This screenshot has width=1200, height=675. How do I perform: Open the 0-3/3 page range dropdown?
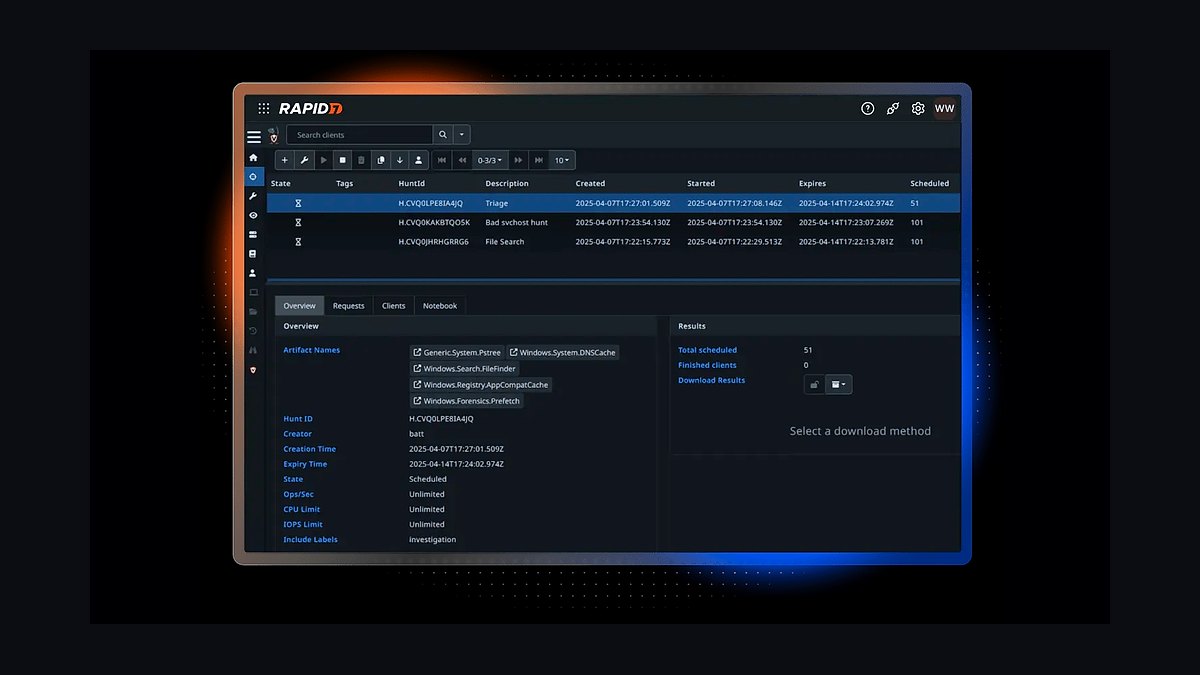490,160
